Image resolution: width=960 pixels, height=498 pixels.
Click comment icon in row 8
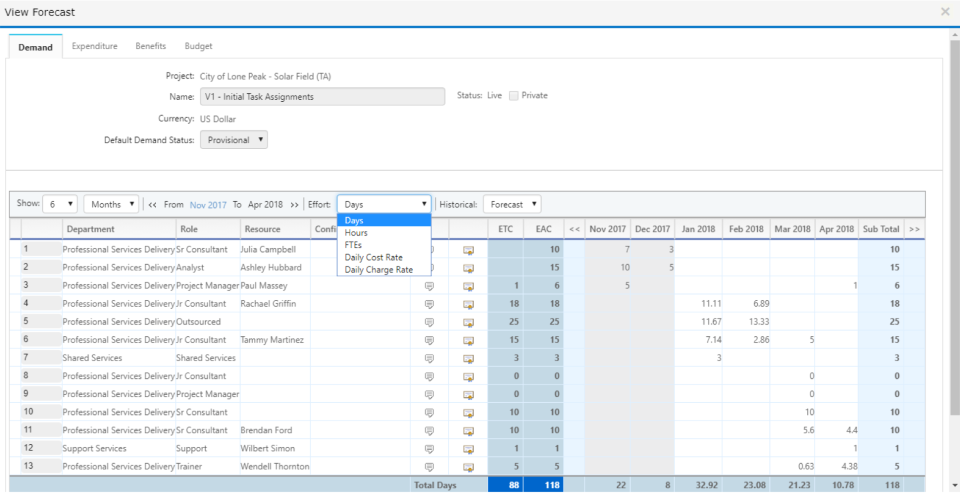429,376
